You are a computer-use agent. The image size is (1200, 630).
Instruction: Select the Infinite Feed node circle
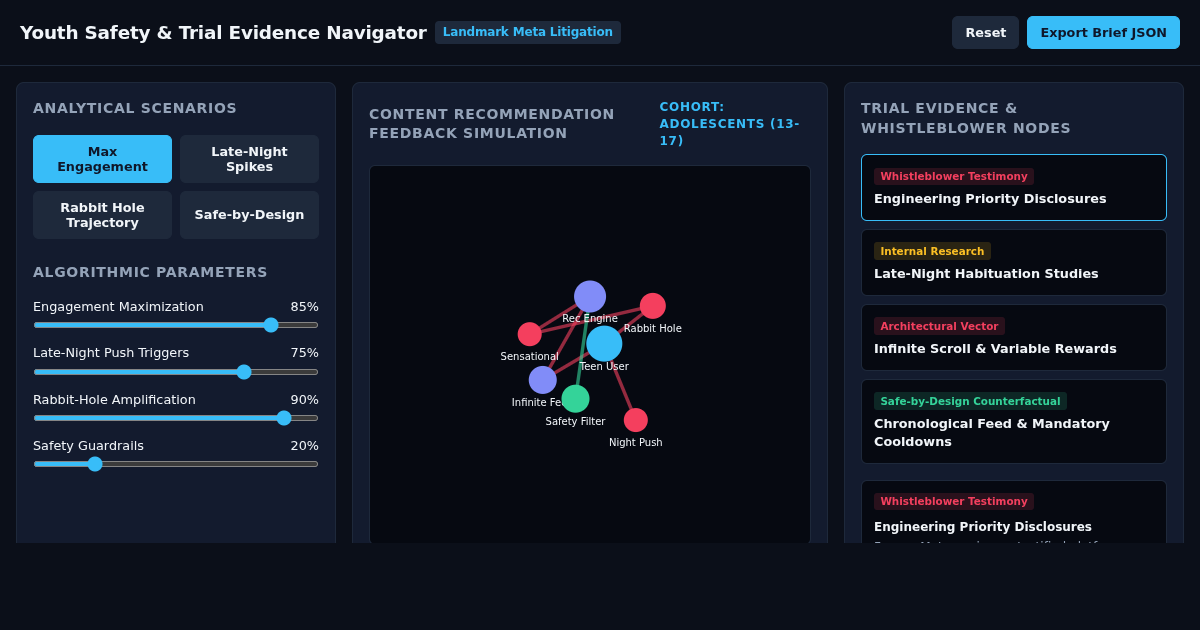coord(543,380)
